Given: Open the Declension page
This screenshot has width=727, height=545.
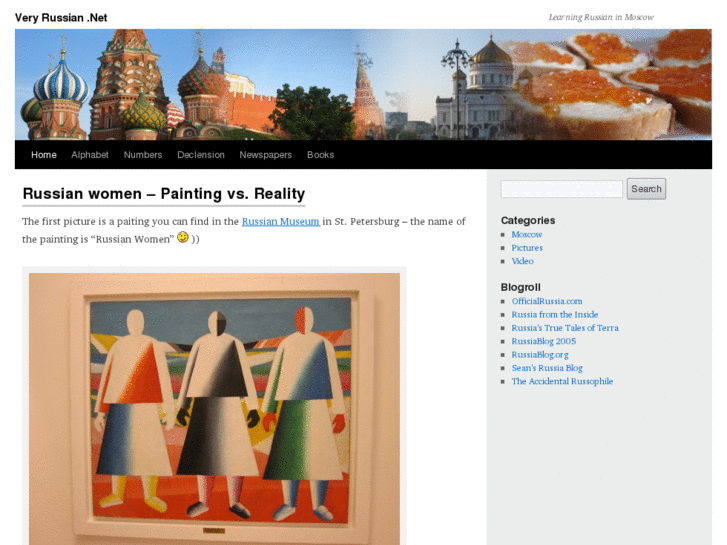Looking at the screenshot, I should coord(201,155).
